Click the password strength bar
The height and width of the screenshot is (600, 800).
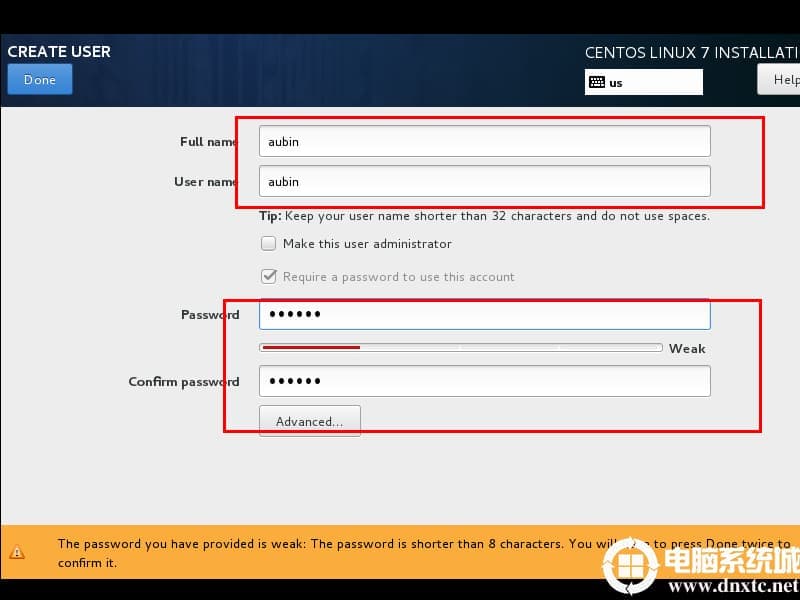[x=461, y=347]
